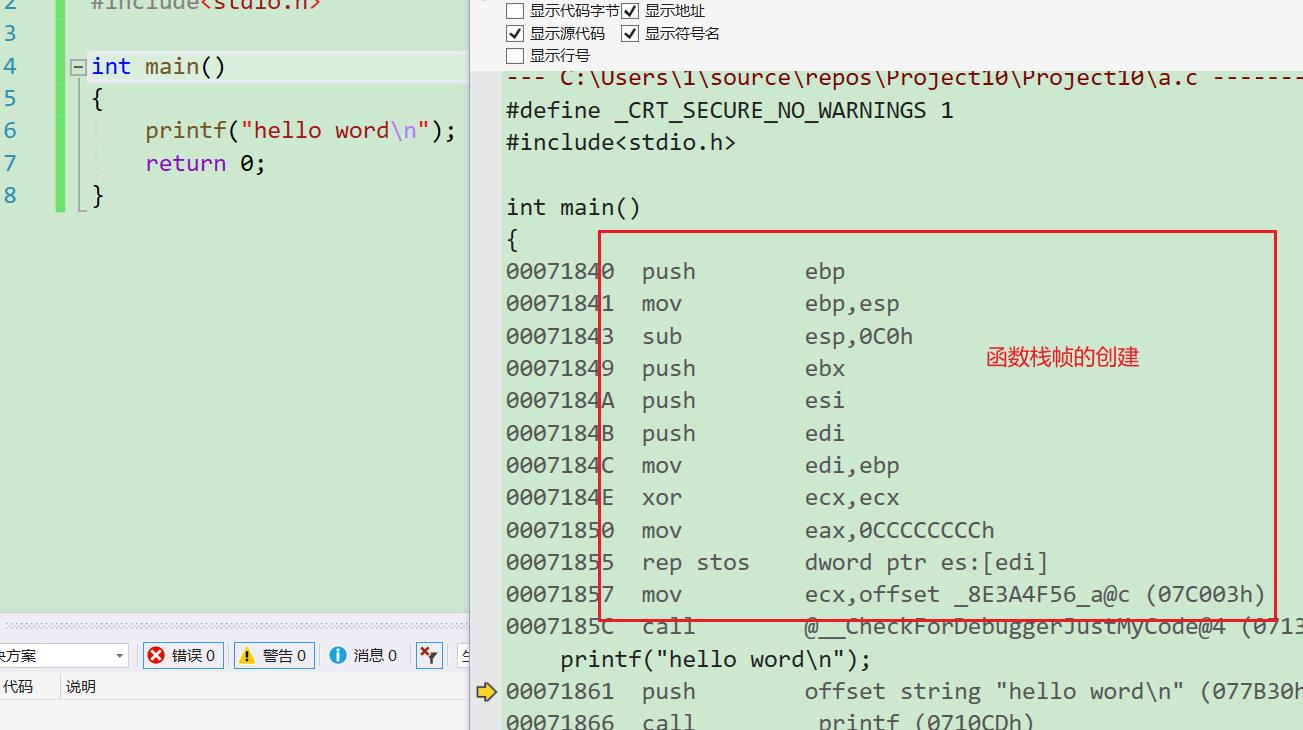Click the #define _CRT_SECURE_NO_WARNINGS line in disassembly
This screenshot has height=730, width=1303.
click(730, 111)
